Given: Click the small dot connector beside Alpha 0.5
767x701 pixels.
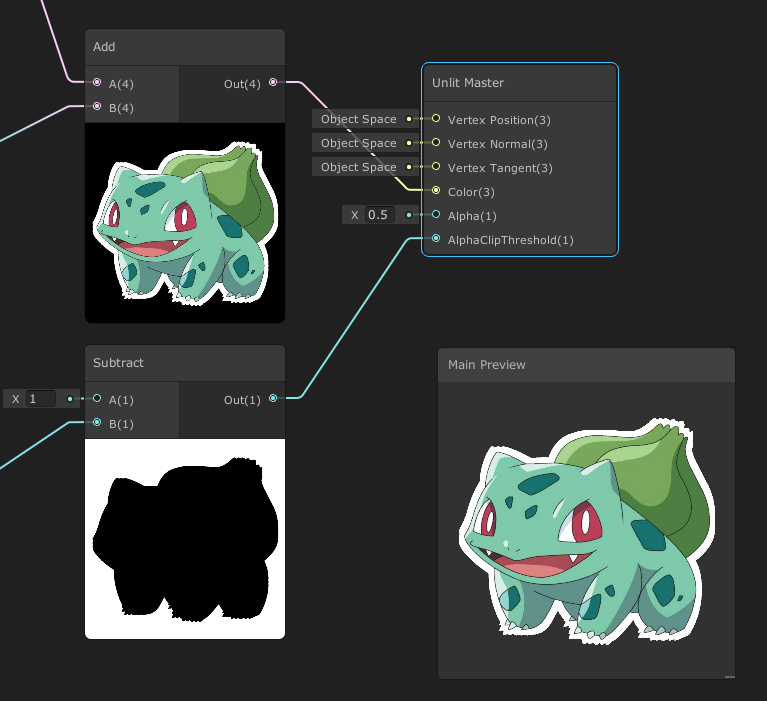Looking at the screenshot, I should (409, 215).
